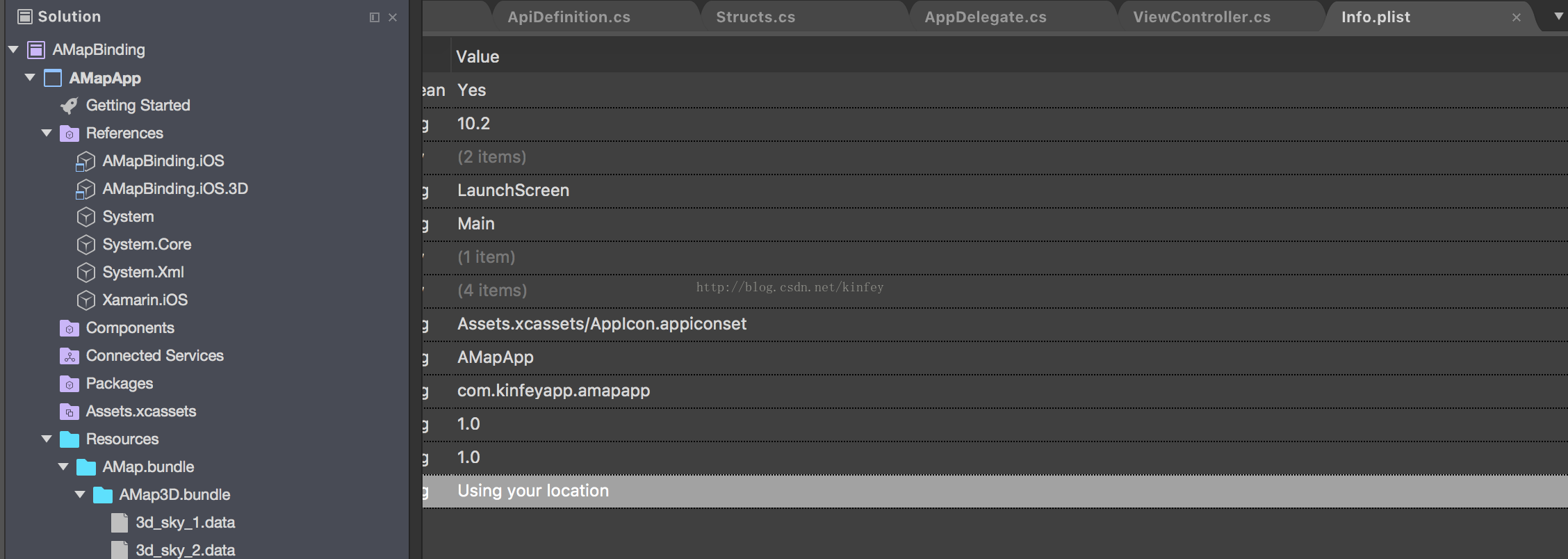Screen dimensions: 1568x559
Task: Switch to the AppDelegate.cs tab
Action: coord(985,17)
